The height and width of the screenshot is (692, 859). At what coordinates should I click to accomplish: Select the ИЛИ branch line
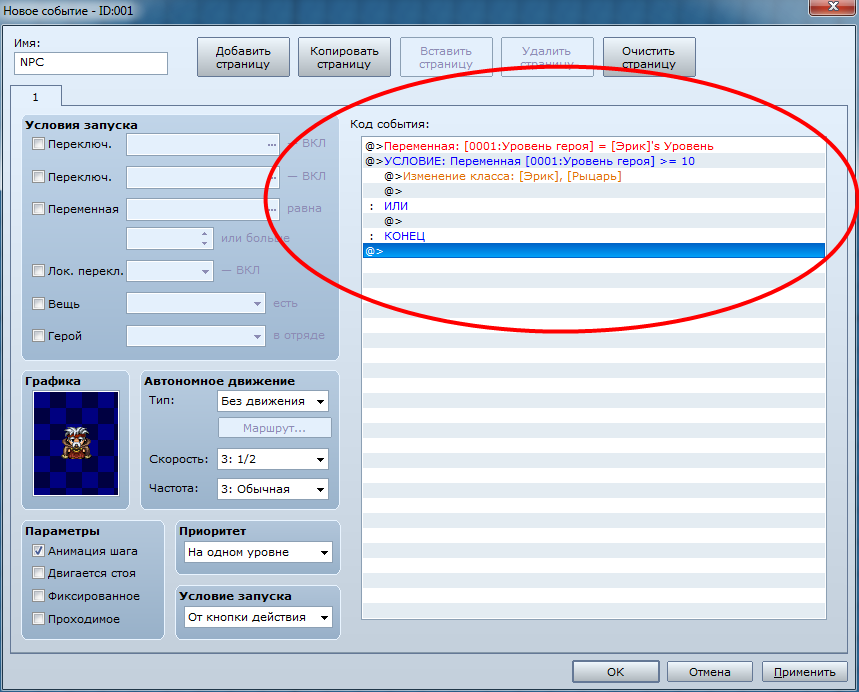(594, 206)
